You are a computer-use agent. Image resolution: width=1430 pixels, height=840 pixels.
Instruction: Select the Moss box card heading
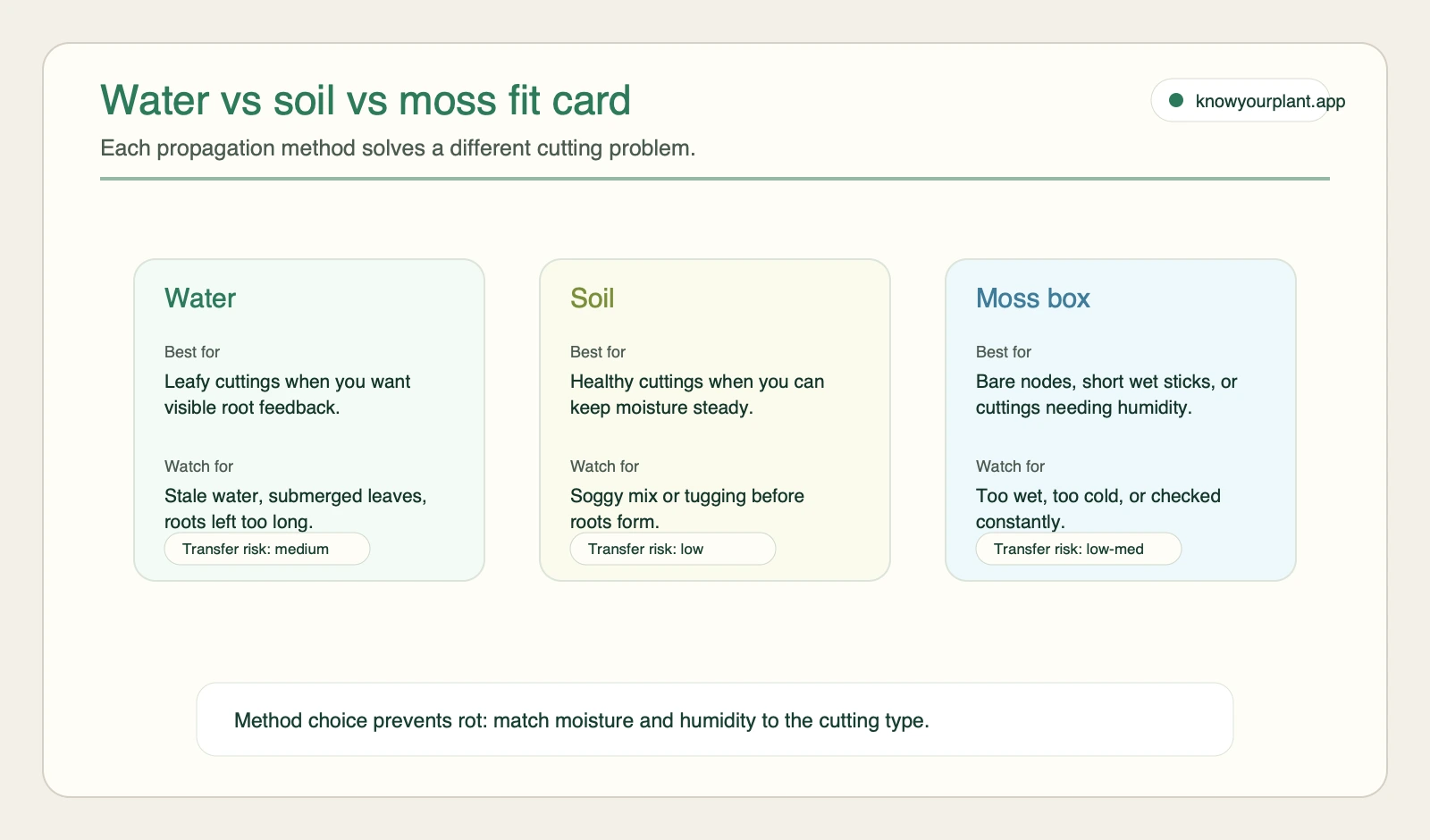point(1033,298)
